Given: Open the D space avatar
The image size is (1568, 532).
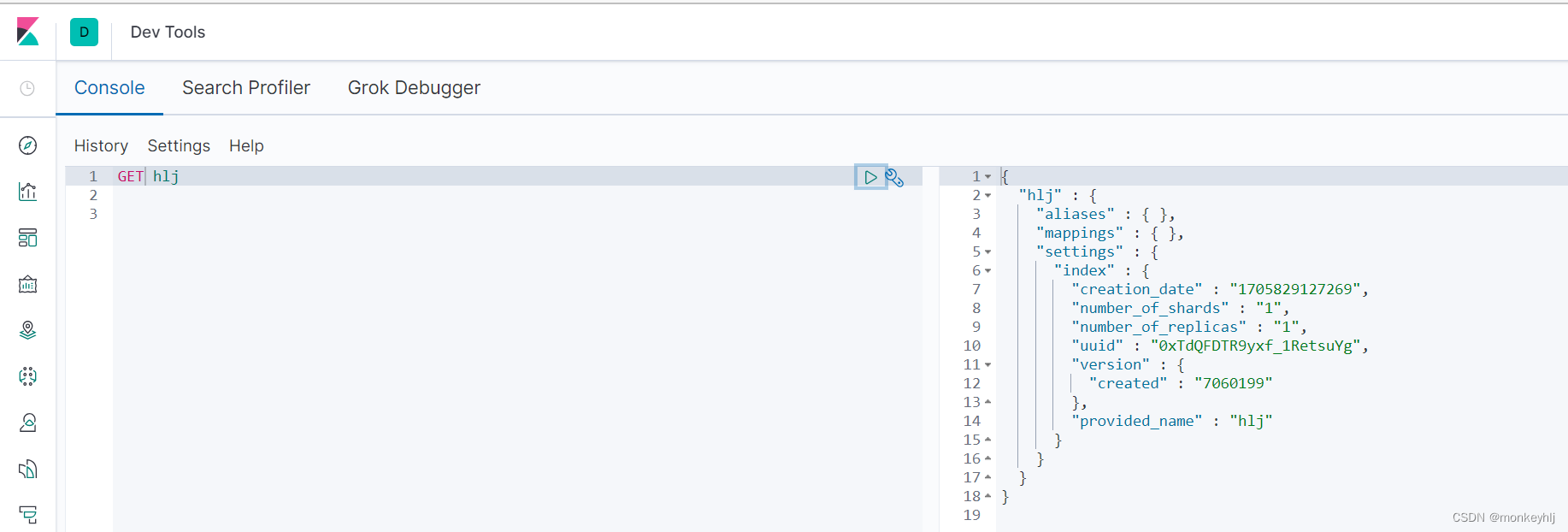Looking at the screenshot, I should pos(84,33).
